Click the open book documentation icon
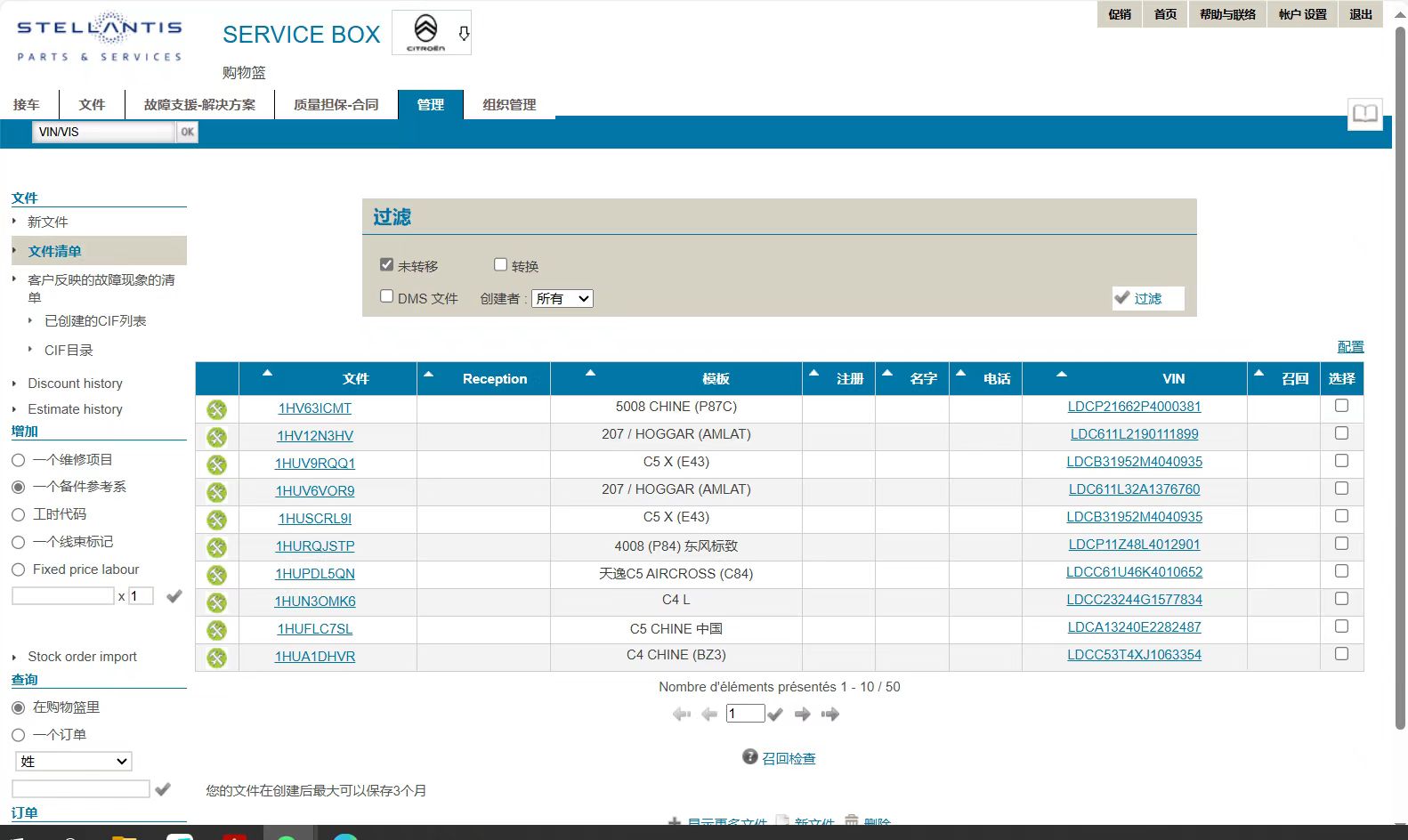This screenshot has width=1408, height=840. pos(1364,114)
